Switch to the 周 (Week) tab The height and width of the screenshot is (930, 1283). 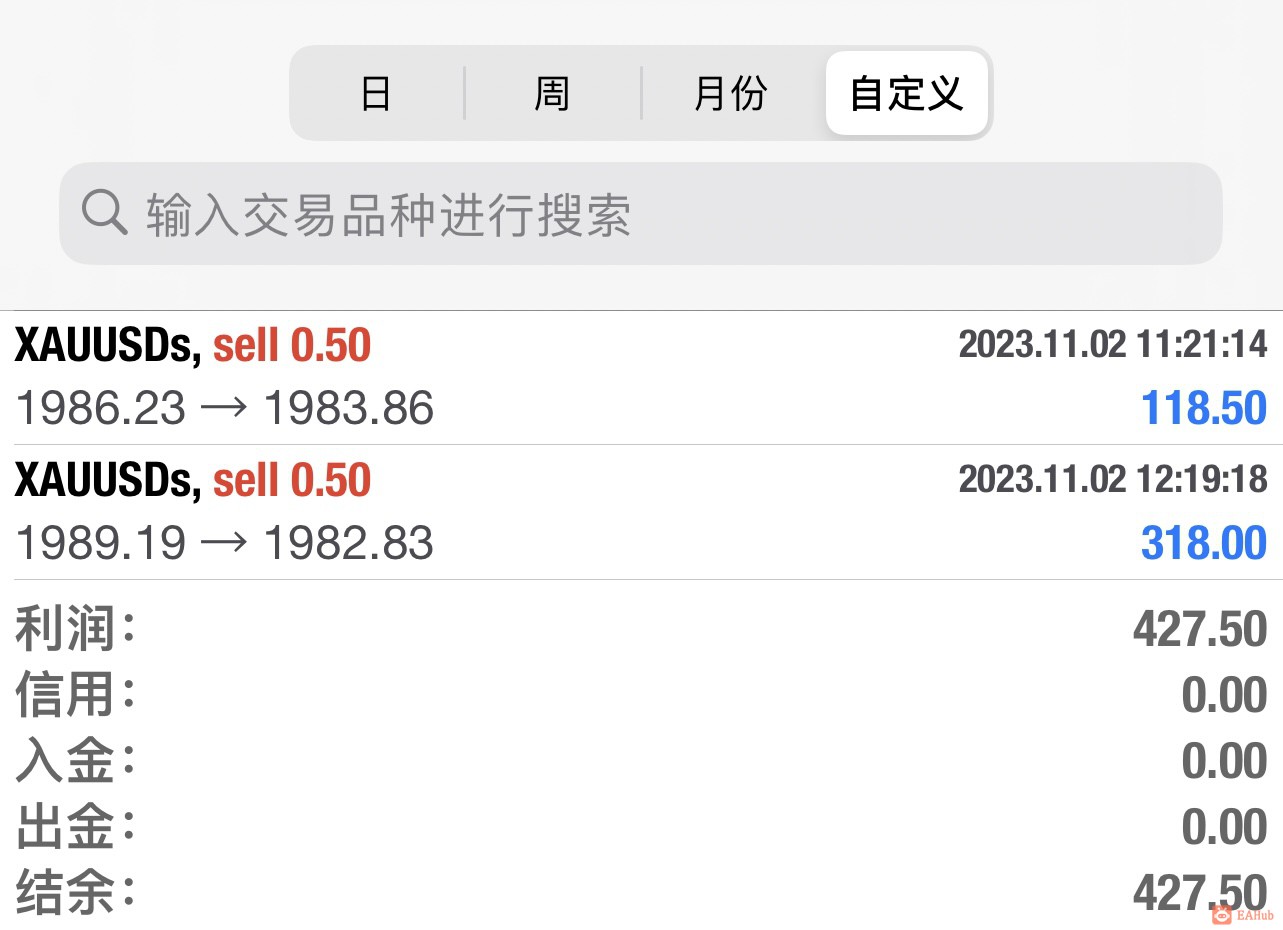tap(552, 94)
